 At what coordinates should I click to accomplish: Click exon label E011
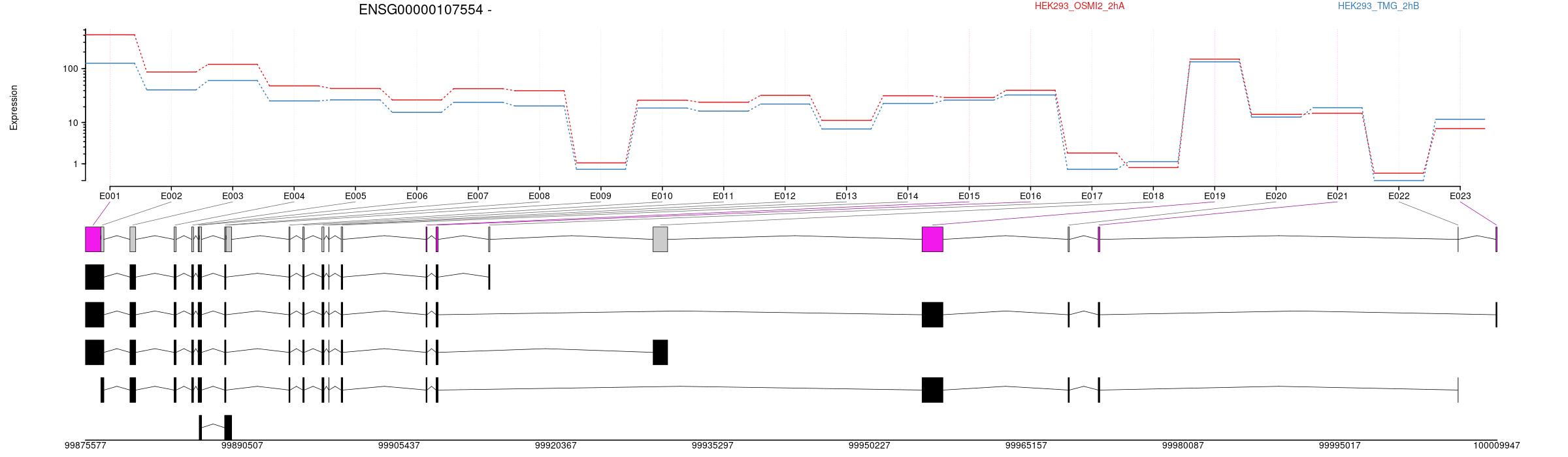723,196
